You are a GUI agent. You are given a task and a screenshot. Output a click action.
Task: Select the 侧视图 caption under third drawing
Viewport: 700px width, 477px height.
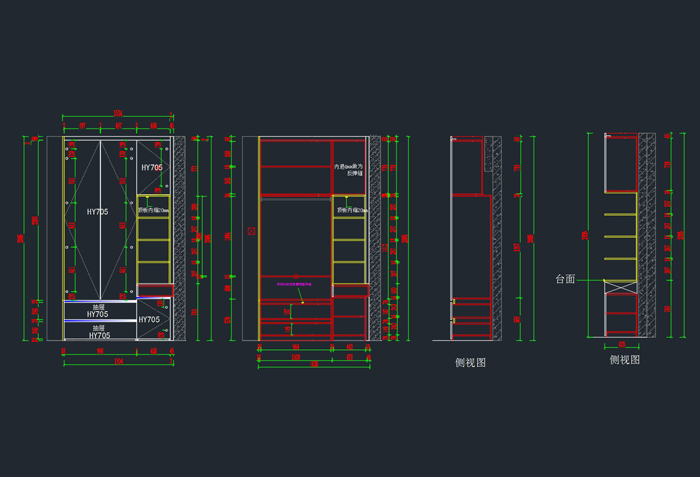(469, 364)
